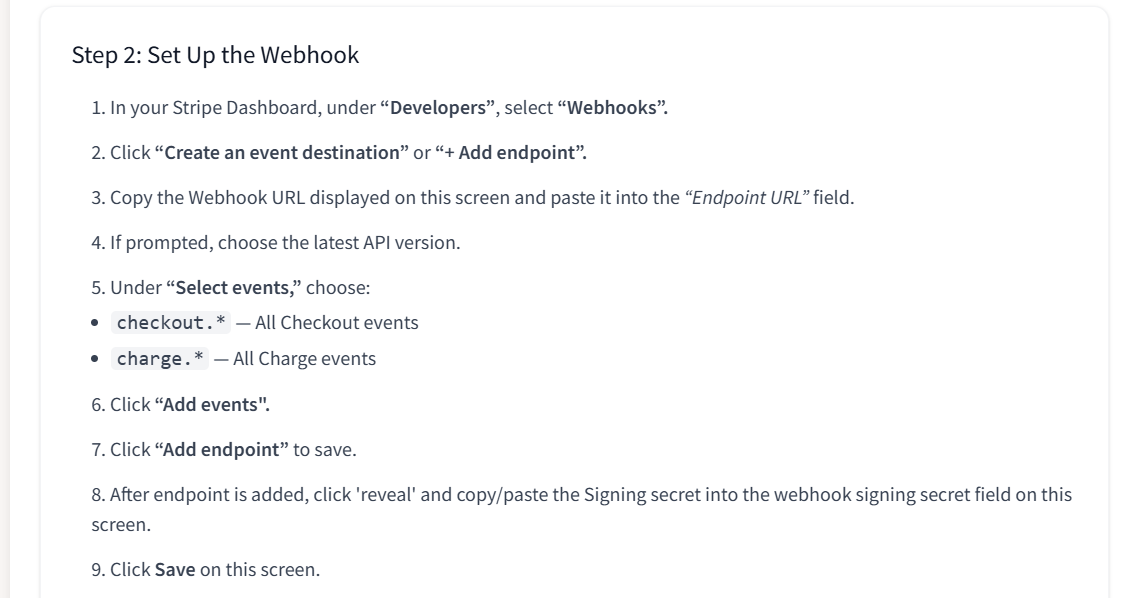Click the "Step 2: Set Up the Webhook" heading

click(x=215, y=55)
